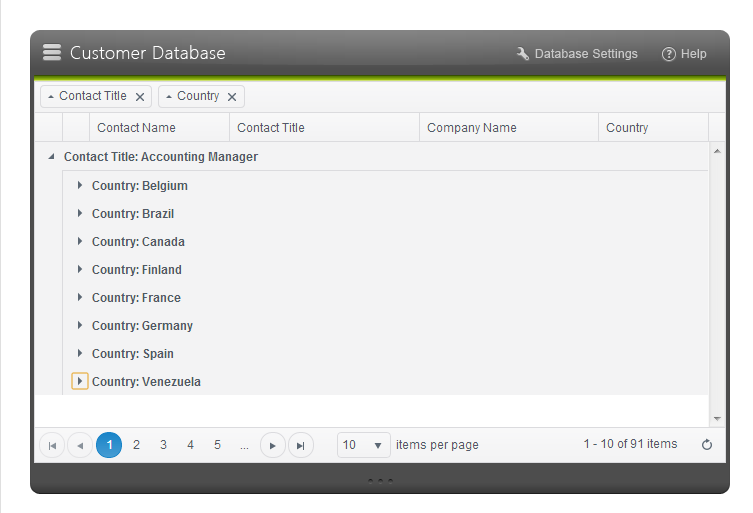Screen dimensions: 753x513
Task: Remove the Contact Title grouping
Action: point(140,97)
